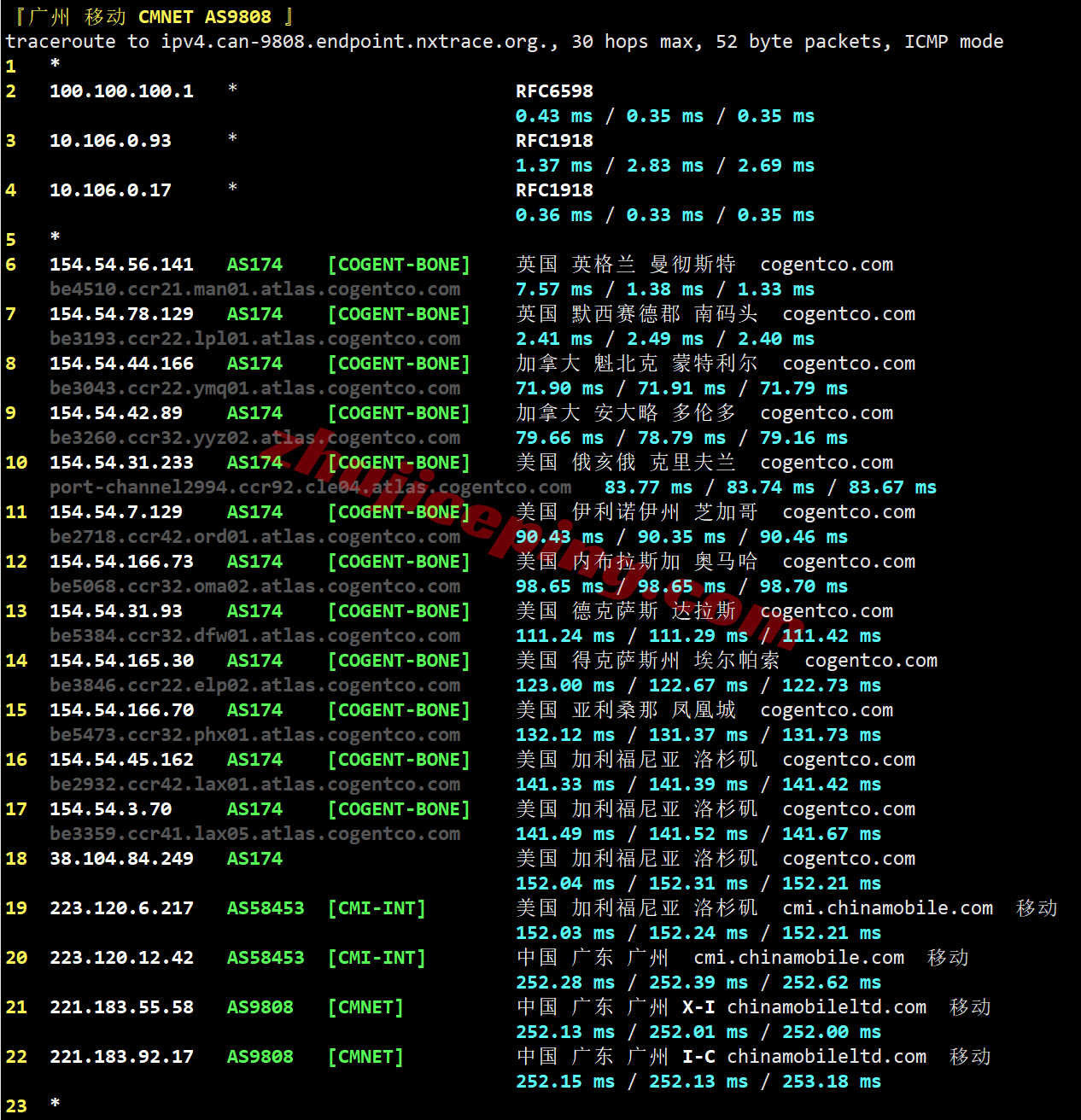The height and width of the screenshot is (1120, 1081).
Task: Click "cmi.chinamobile.com" in the 223.120.6.217 row
Action: [x=888, y=908]
